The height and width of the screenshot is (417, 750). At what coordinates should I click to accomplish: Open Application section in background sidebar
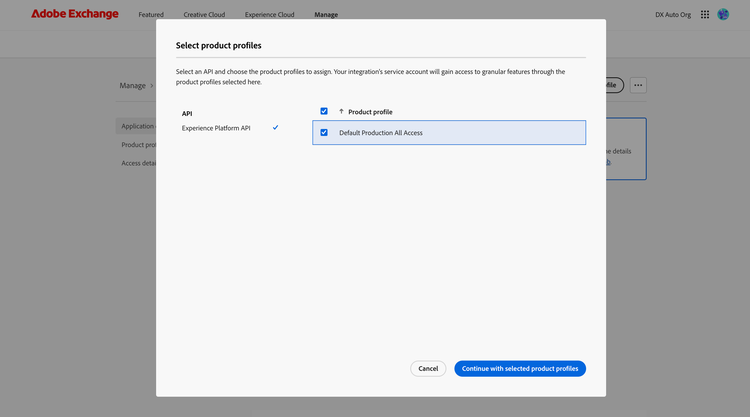coord(136,126)
